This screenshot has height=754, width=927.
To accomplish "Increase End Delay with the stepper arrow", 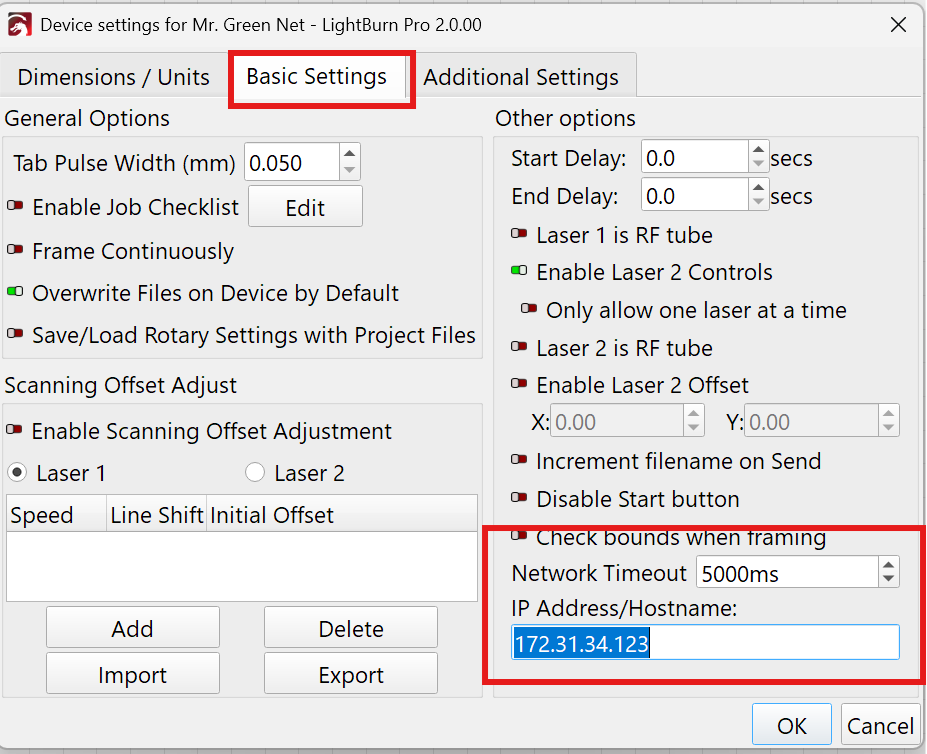I will tap(760, 188).
